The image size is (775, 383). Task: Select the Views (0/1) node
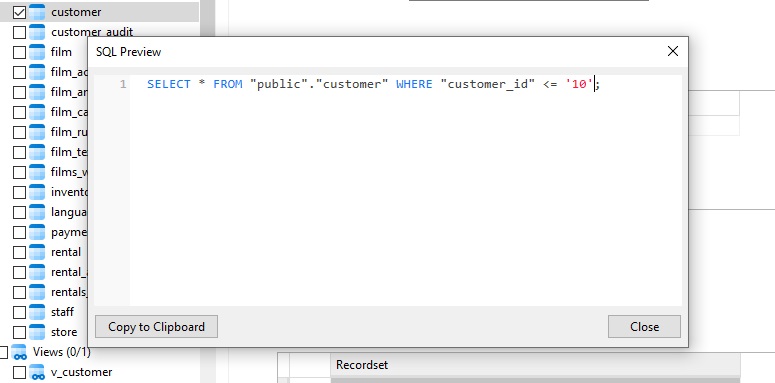coord(62,352)
